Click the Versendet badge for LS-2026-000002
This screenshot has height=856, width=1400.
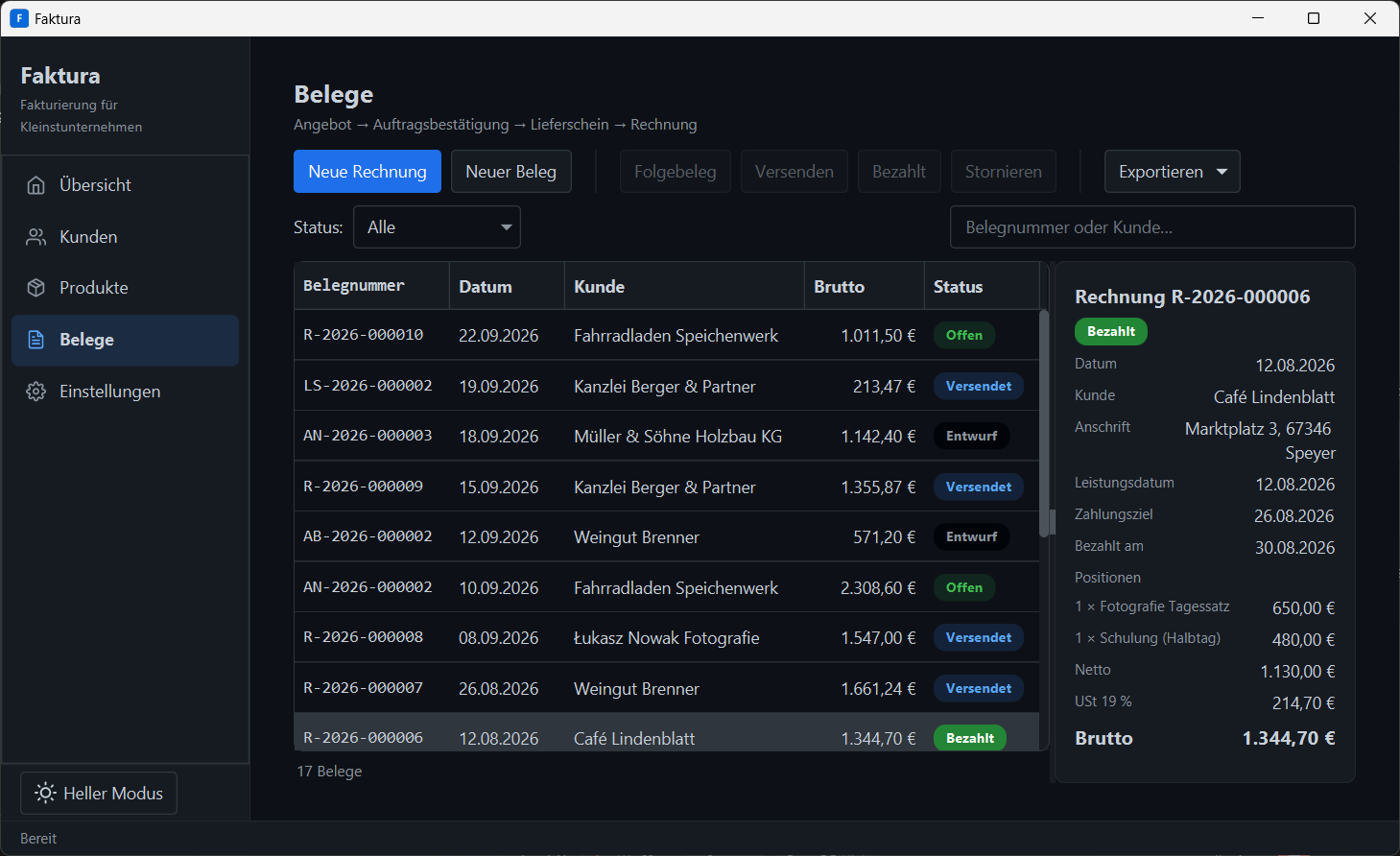pyautogui.click(x=979, y=386)
